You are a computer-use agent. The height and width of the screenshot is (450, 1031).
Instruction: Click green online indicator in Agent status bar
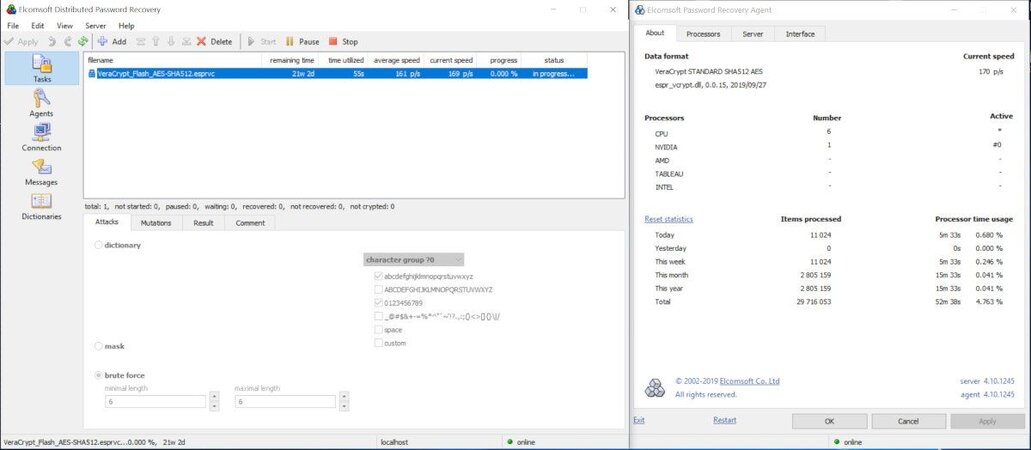836,443
